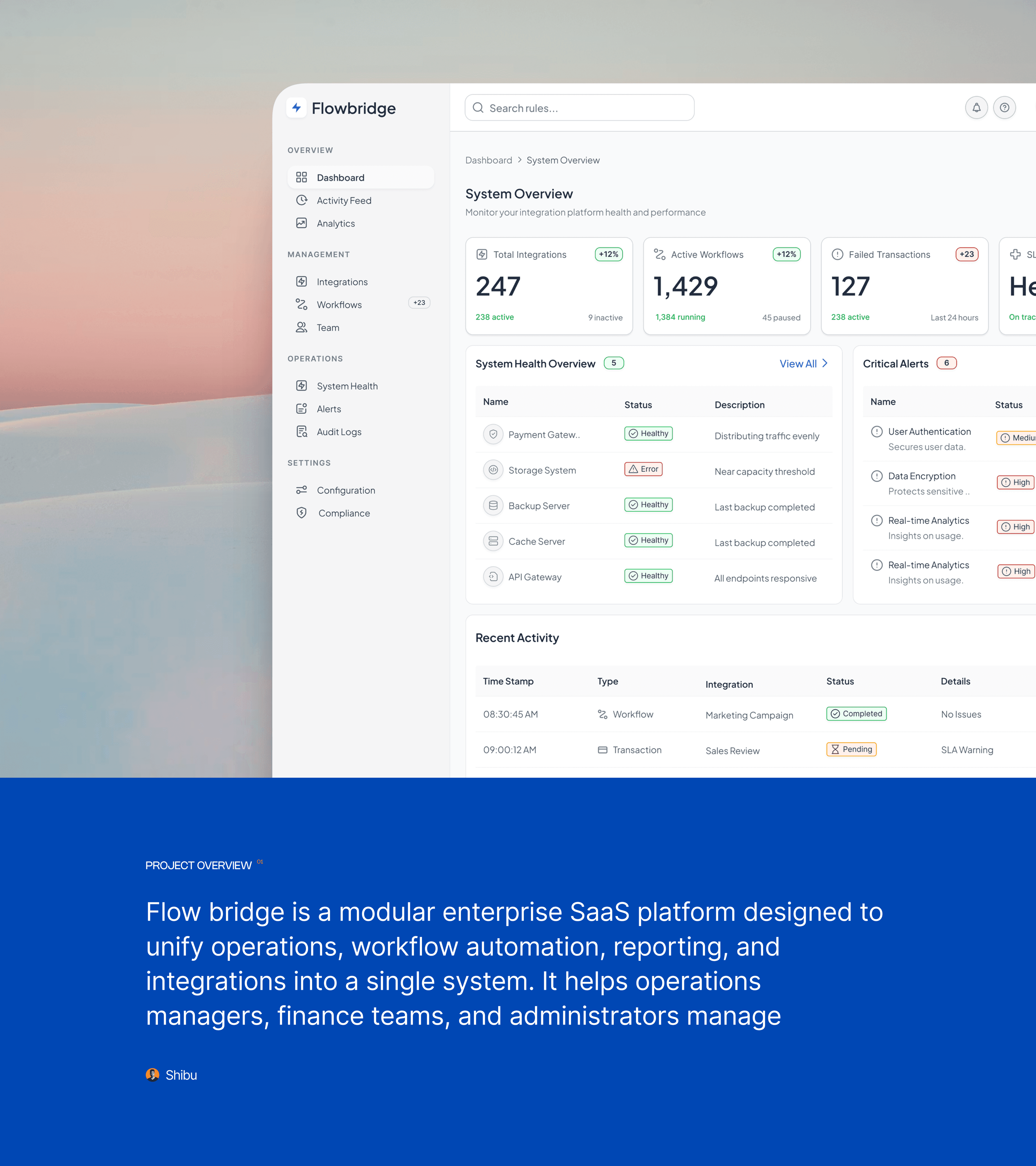This screenshot has height=1166, width=1036.
Task: Click Shibu's author avatar
Action: coord(152,1075)
